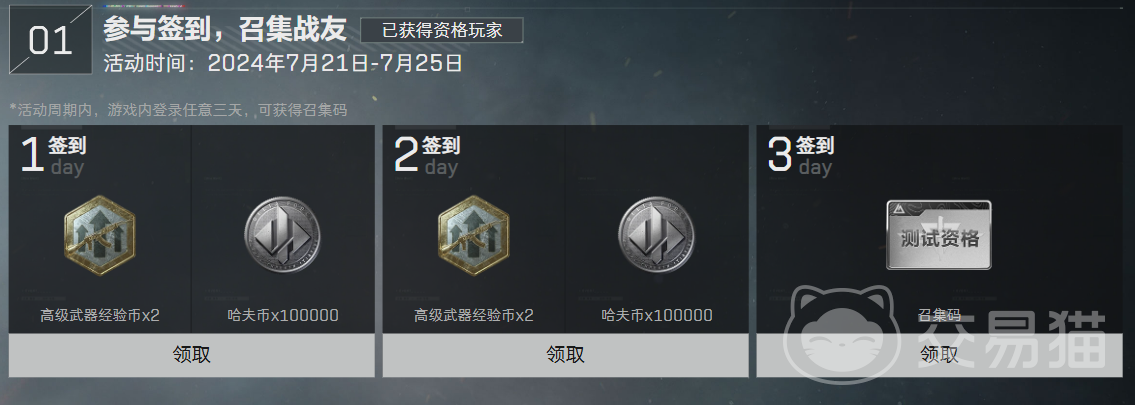Click the 测试资格 ticket card icon
Image resolution: width=1135 pixels, height=405 pixels.
(939, 235)
